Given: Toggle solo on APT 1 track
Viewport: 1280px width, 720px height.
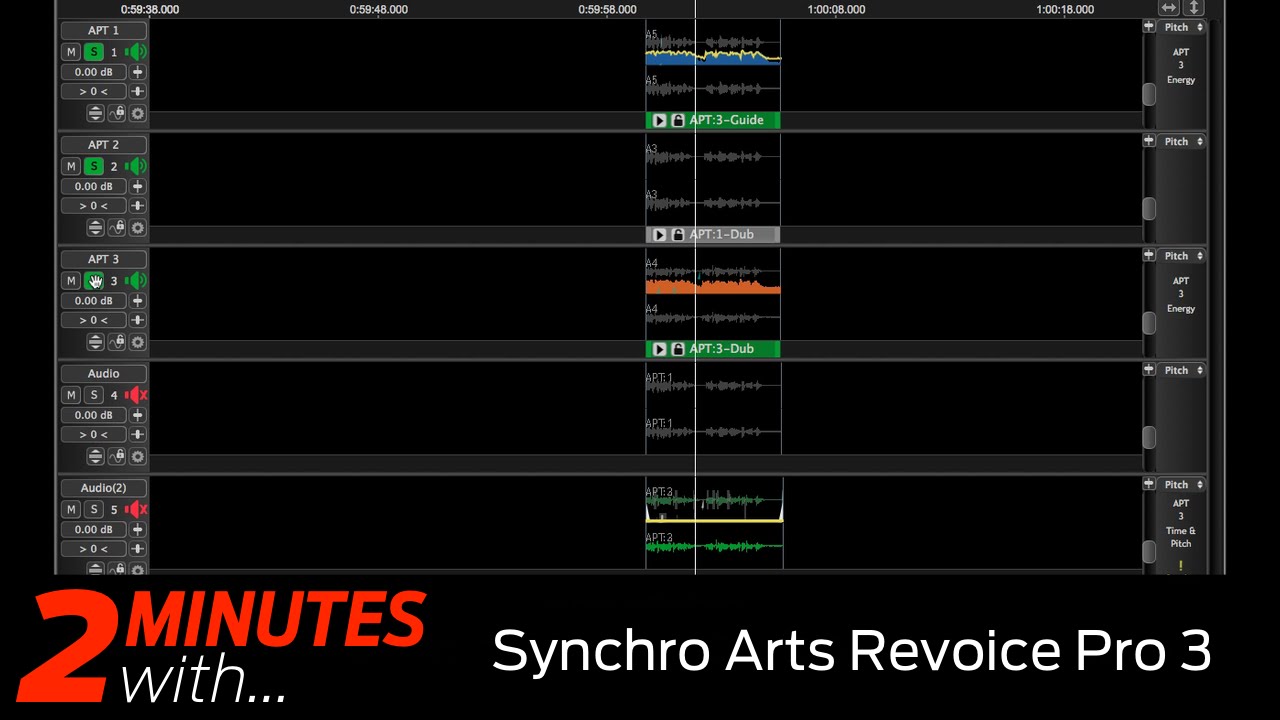Looking at the screenshot, I should click(94, 52).
